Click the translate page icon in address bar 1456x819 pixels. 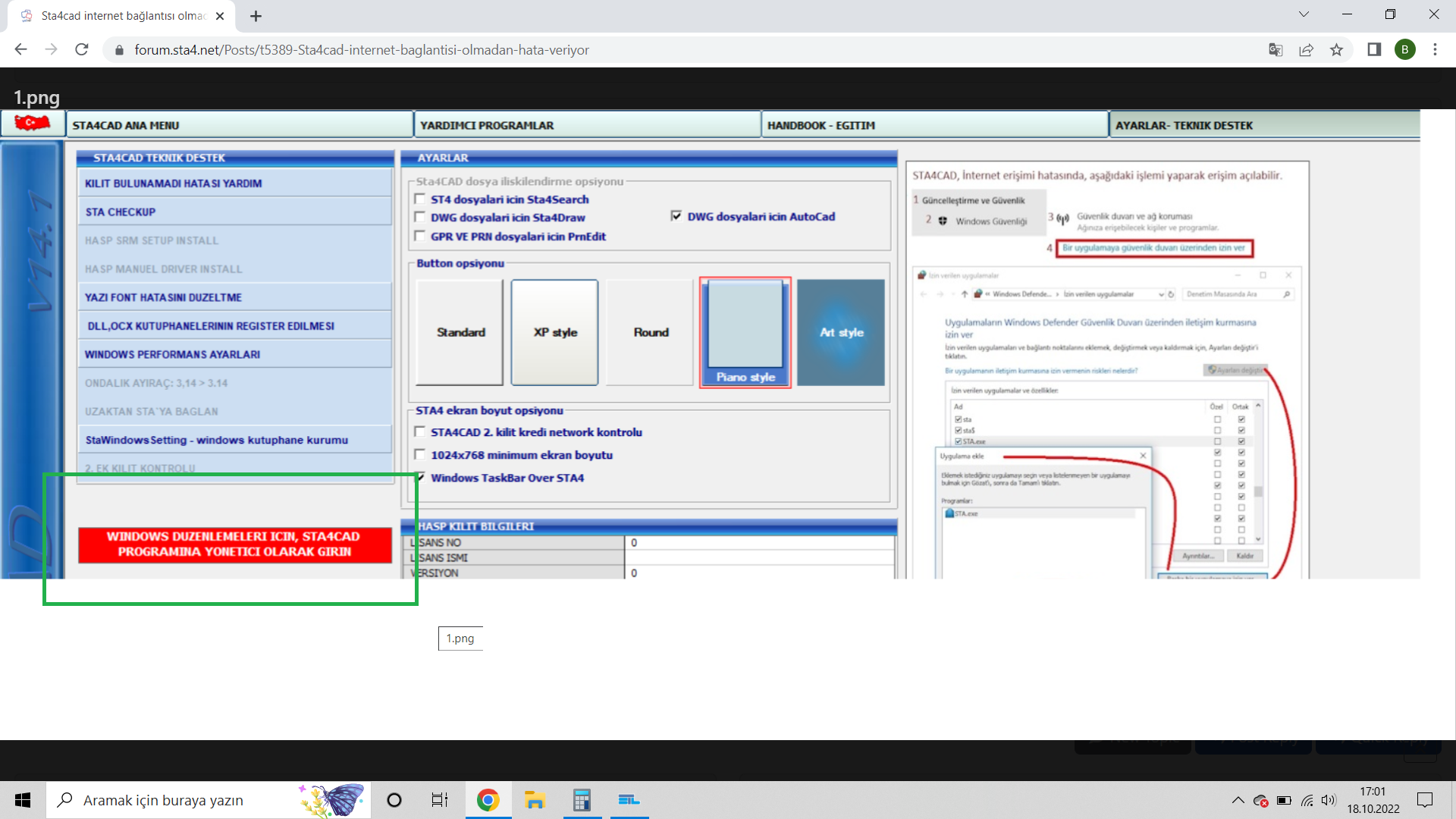click(1276, 50)
